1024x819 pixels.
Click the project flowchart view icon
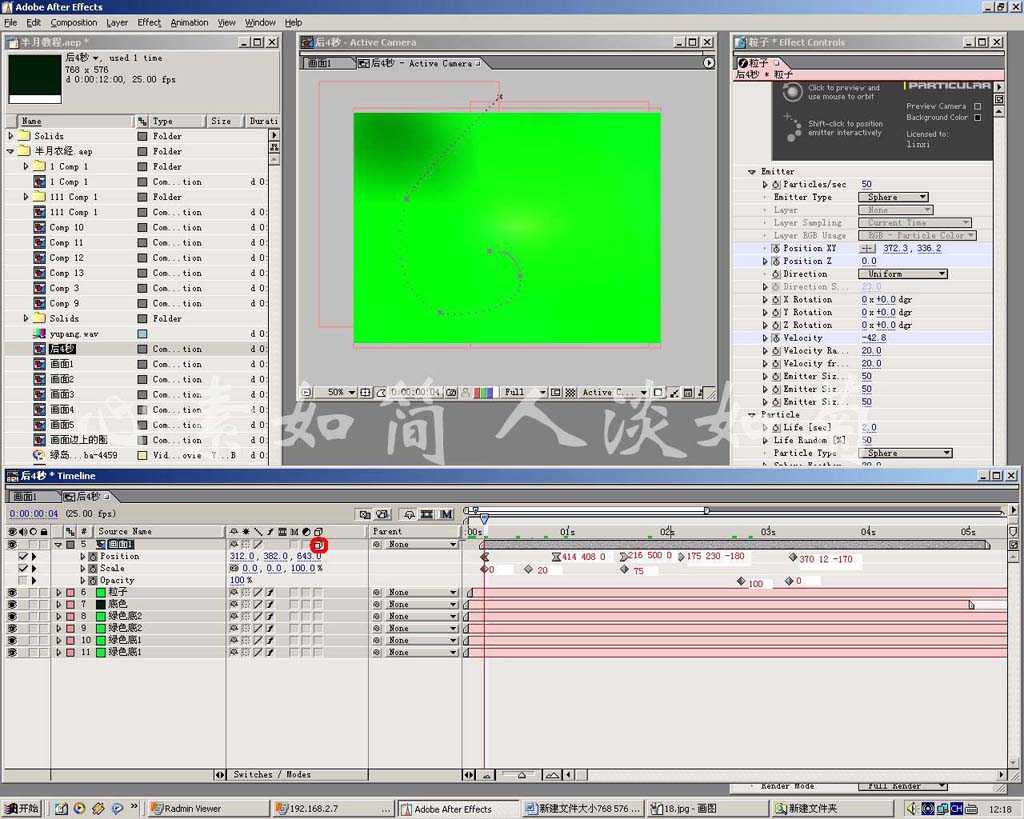[275, 148]
